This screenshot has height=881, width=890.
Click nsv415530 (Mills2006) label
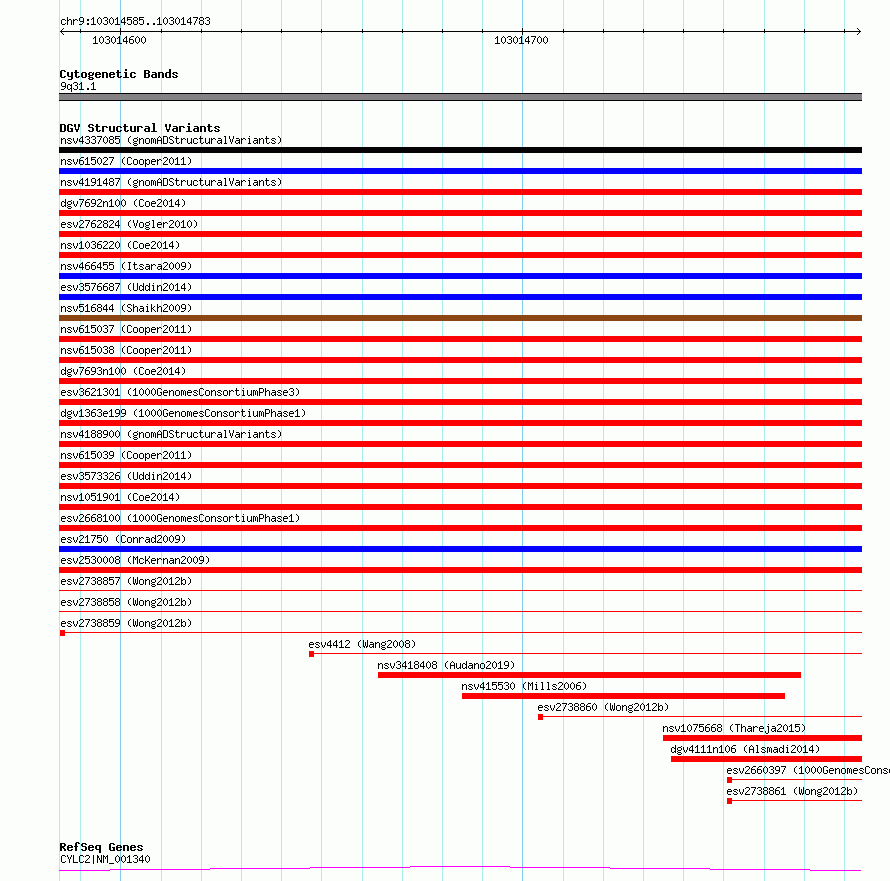tap(524, 686)
